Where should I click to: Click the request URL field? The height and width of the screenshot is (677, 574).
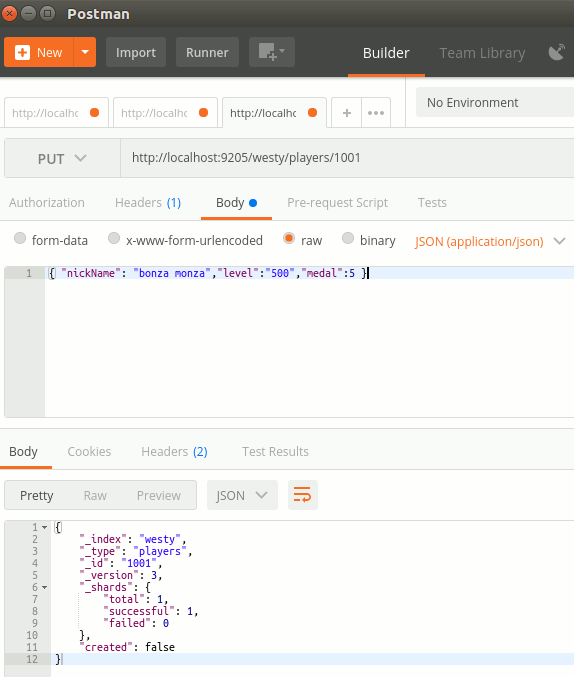(x=347, y=158)
